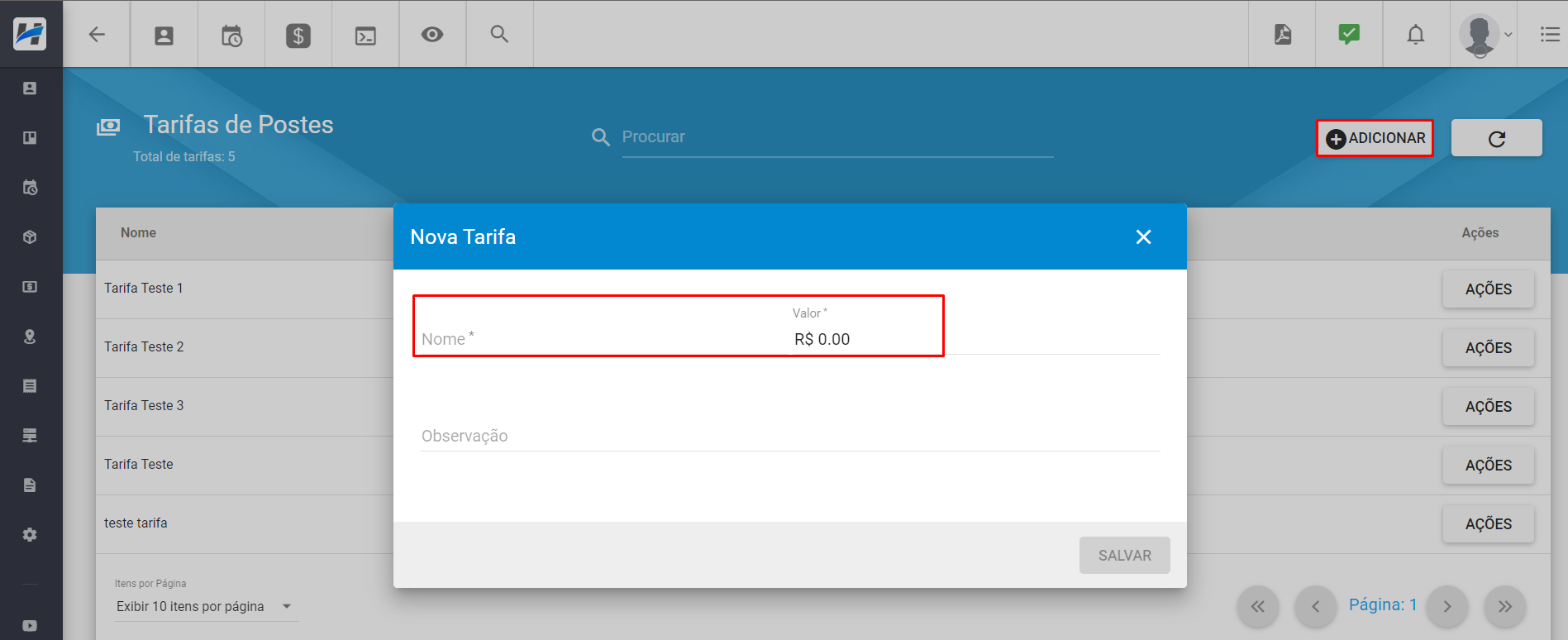Click the green chat checkmark icon

coord(1349,34)
